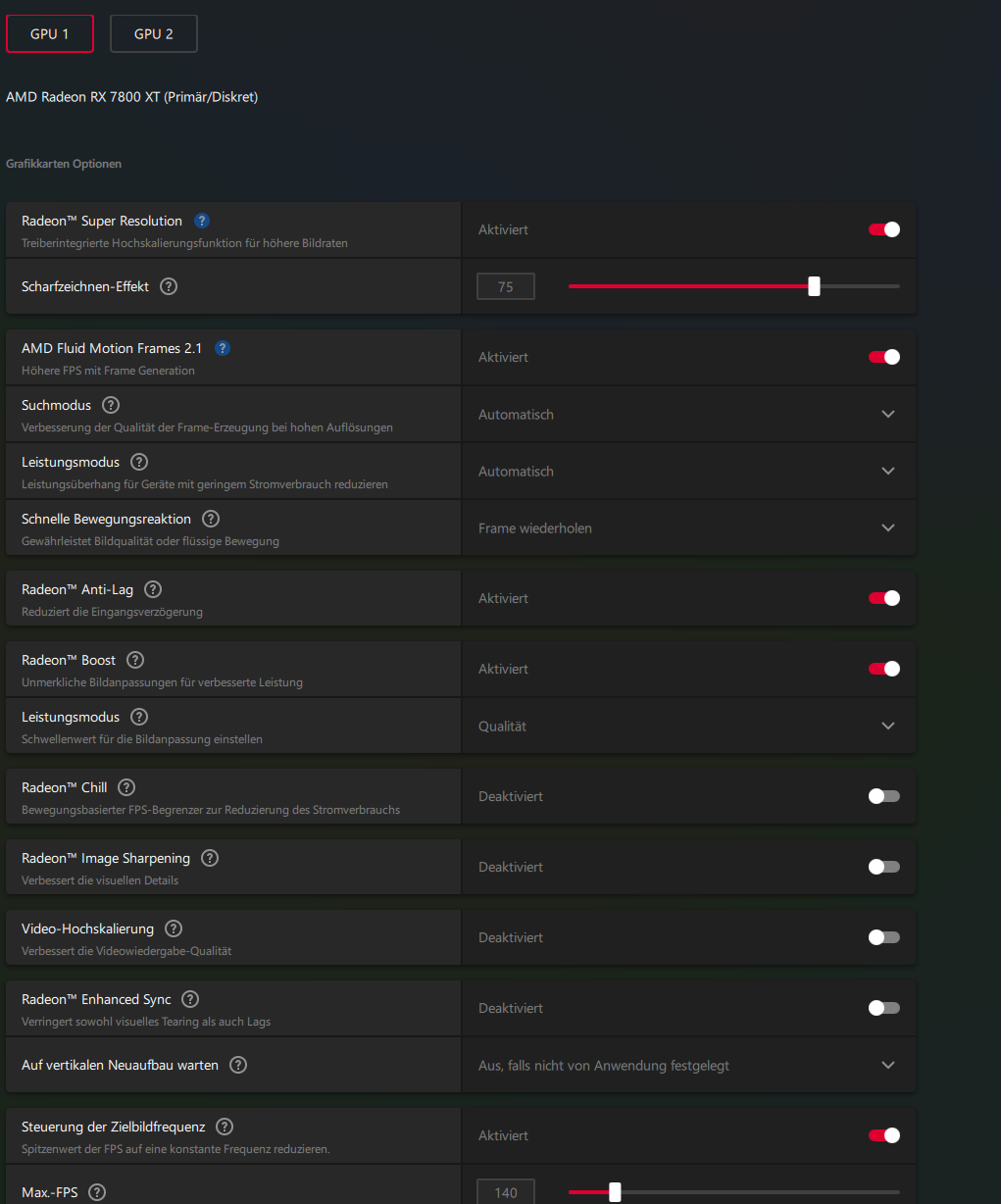Show help for Radeon Anti-Lag
1001x1204 pixels.
pyautogui.click(x=153, y=590)
